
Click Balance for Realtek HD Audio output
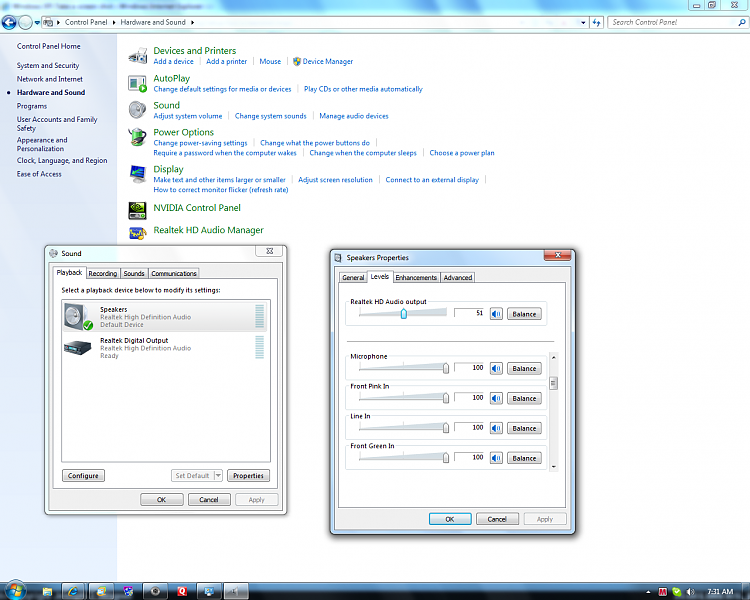tap(524, 314)
